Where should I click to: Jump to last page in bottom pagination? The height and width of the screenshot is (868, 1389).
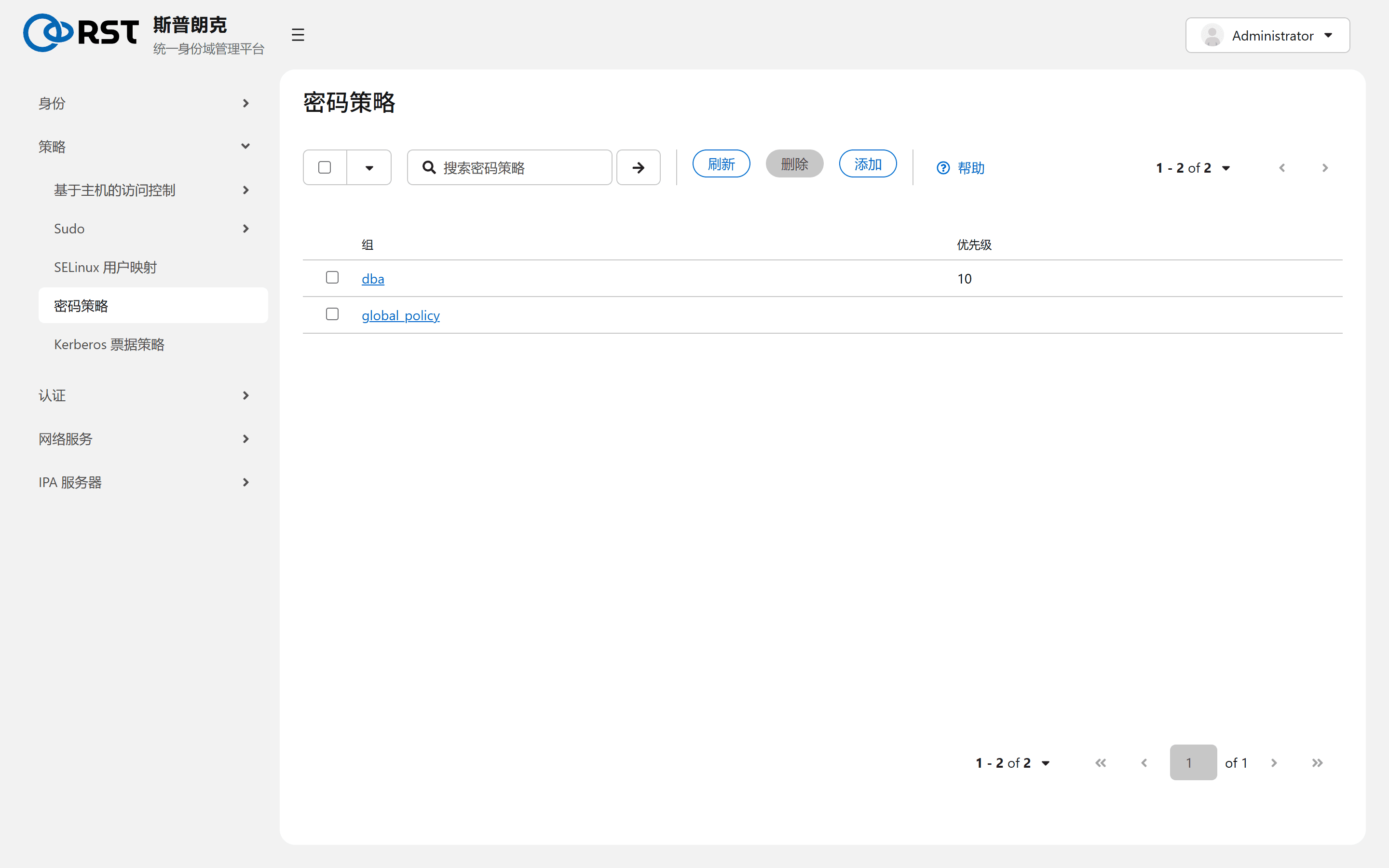point(1317,763)
